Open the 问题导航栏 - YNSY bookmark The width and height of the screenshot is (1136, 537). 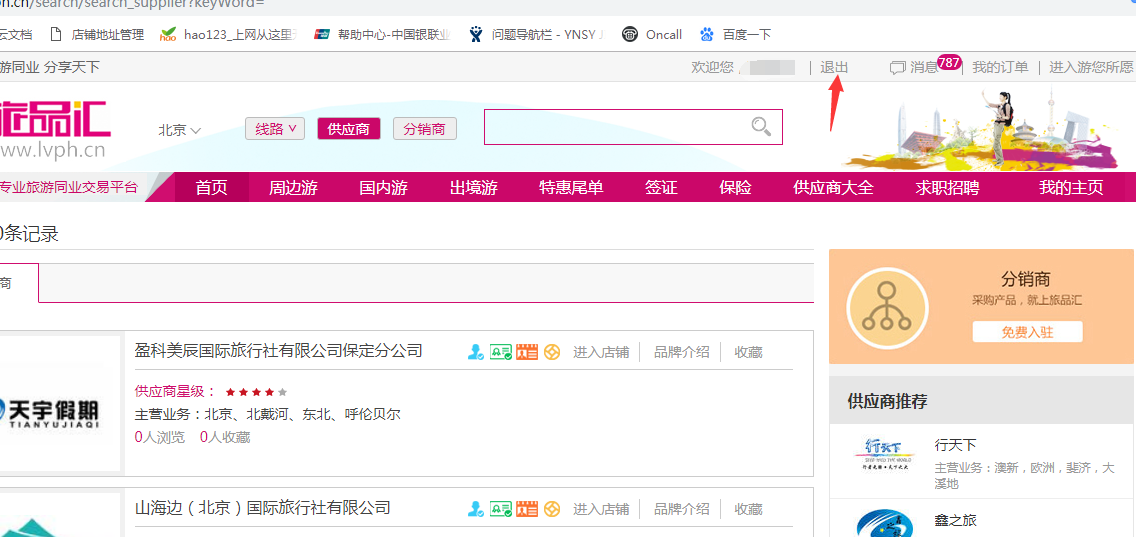coord(536,34)
